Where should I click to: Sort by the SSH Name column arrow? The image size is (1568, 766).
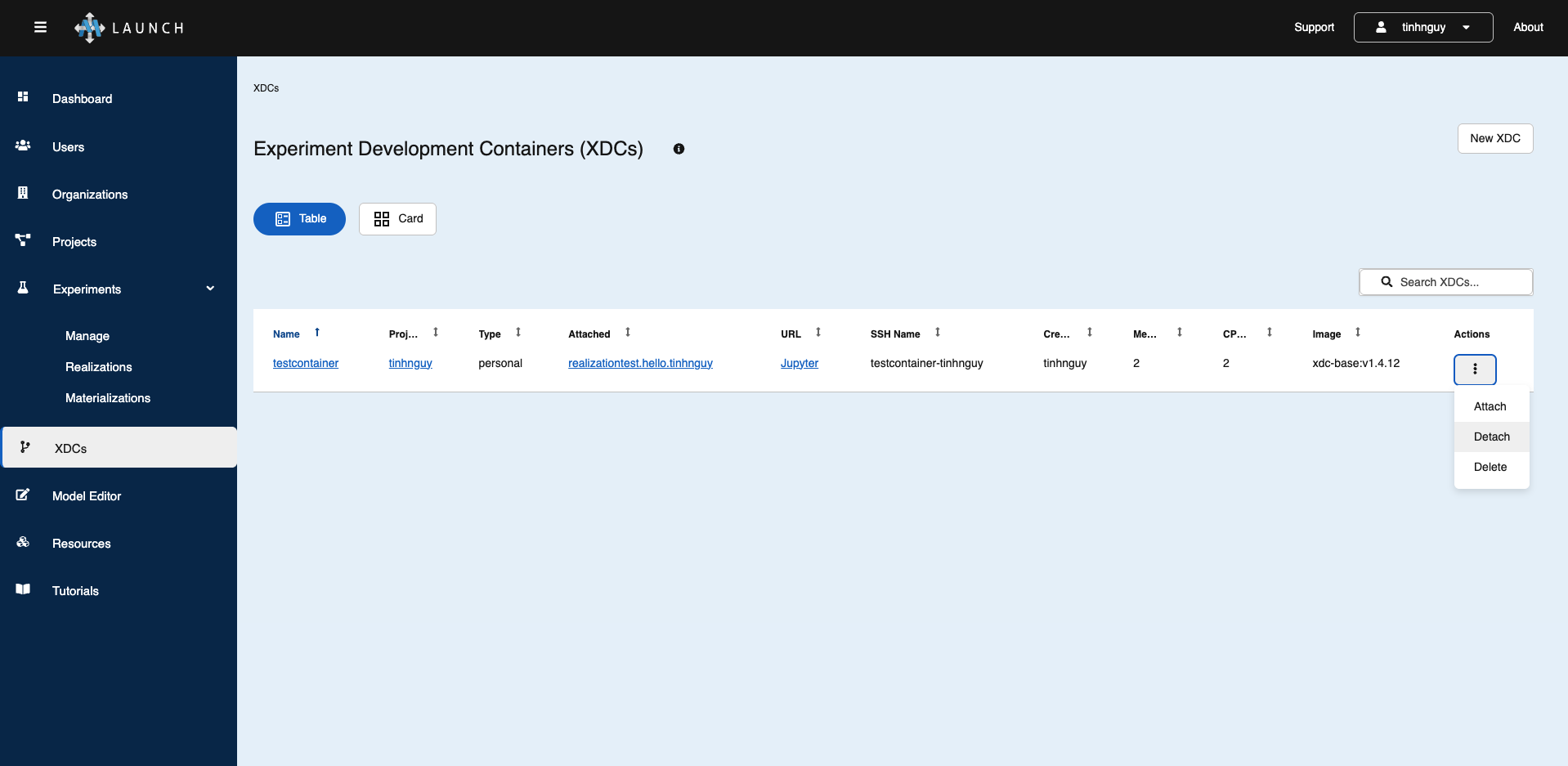coord(938,333)
